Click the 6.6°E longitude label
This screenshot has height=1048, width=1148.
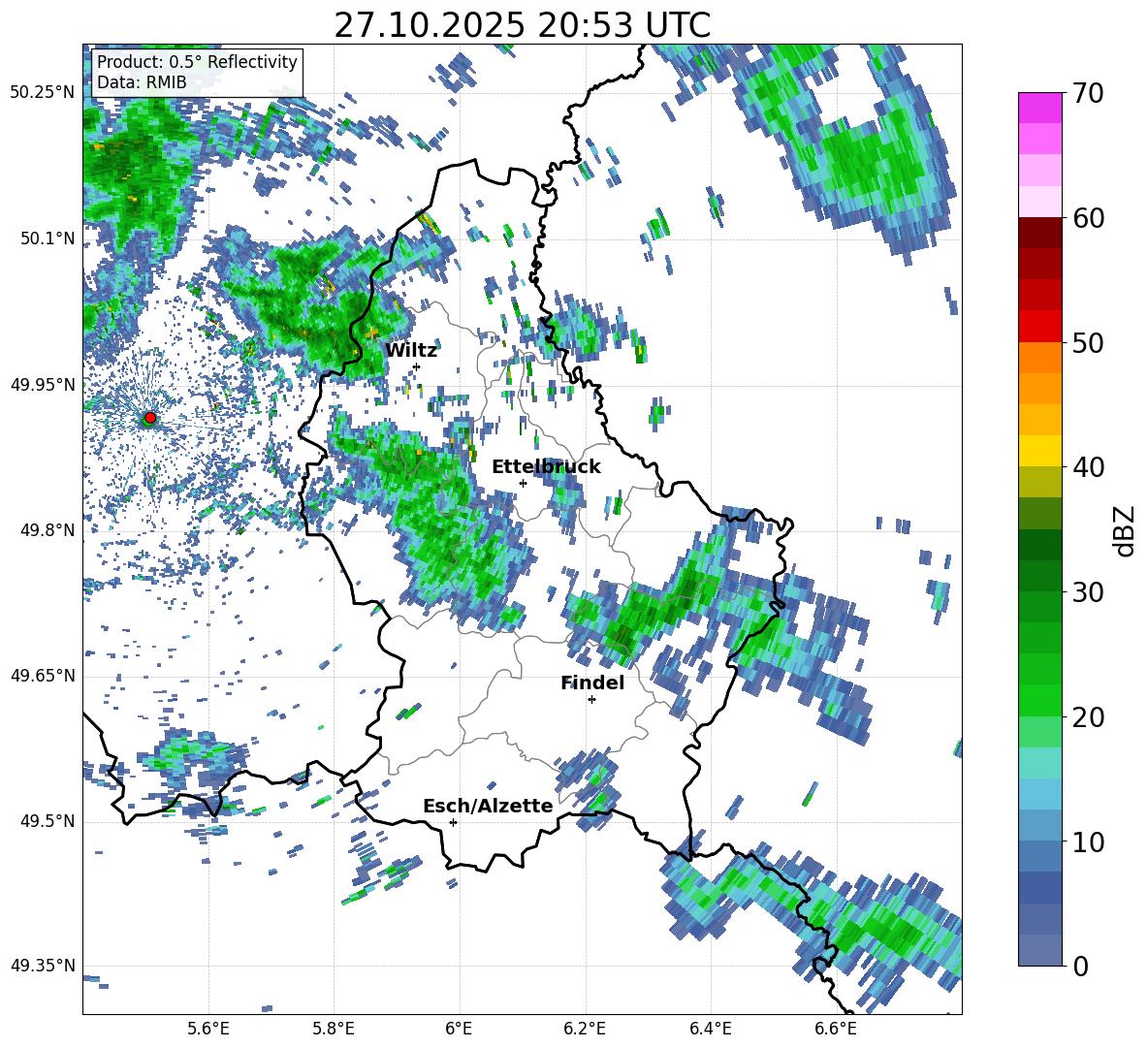(836, 1029)
